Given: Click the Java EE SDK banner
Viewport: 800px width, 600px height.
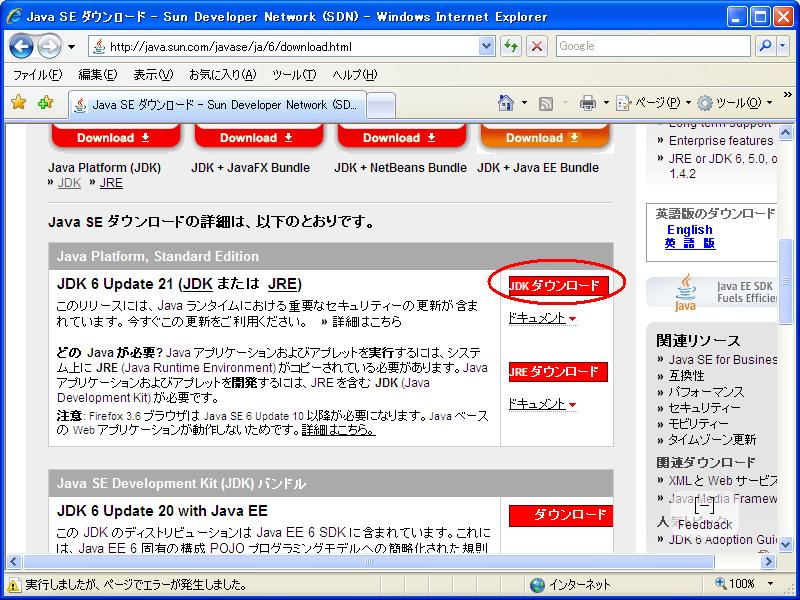Looking at the screenshot, I should 712,292.
